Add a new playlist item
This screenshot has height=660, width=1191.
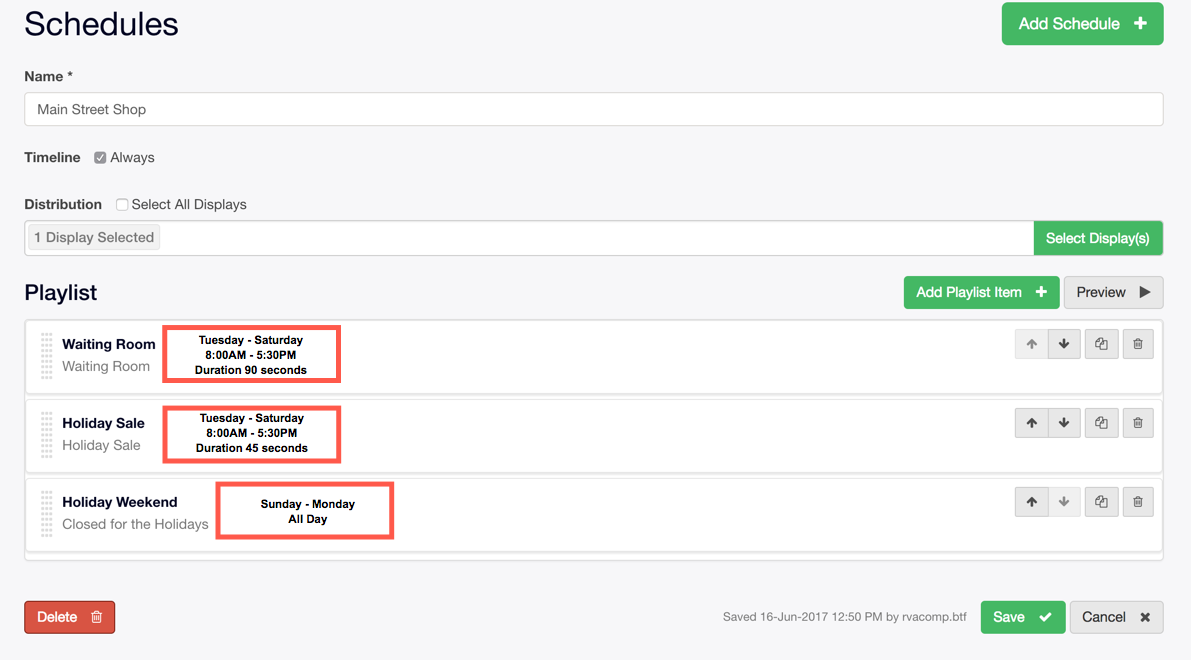[981, 292]
